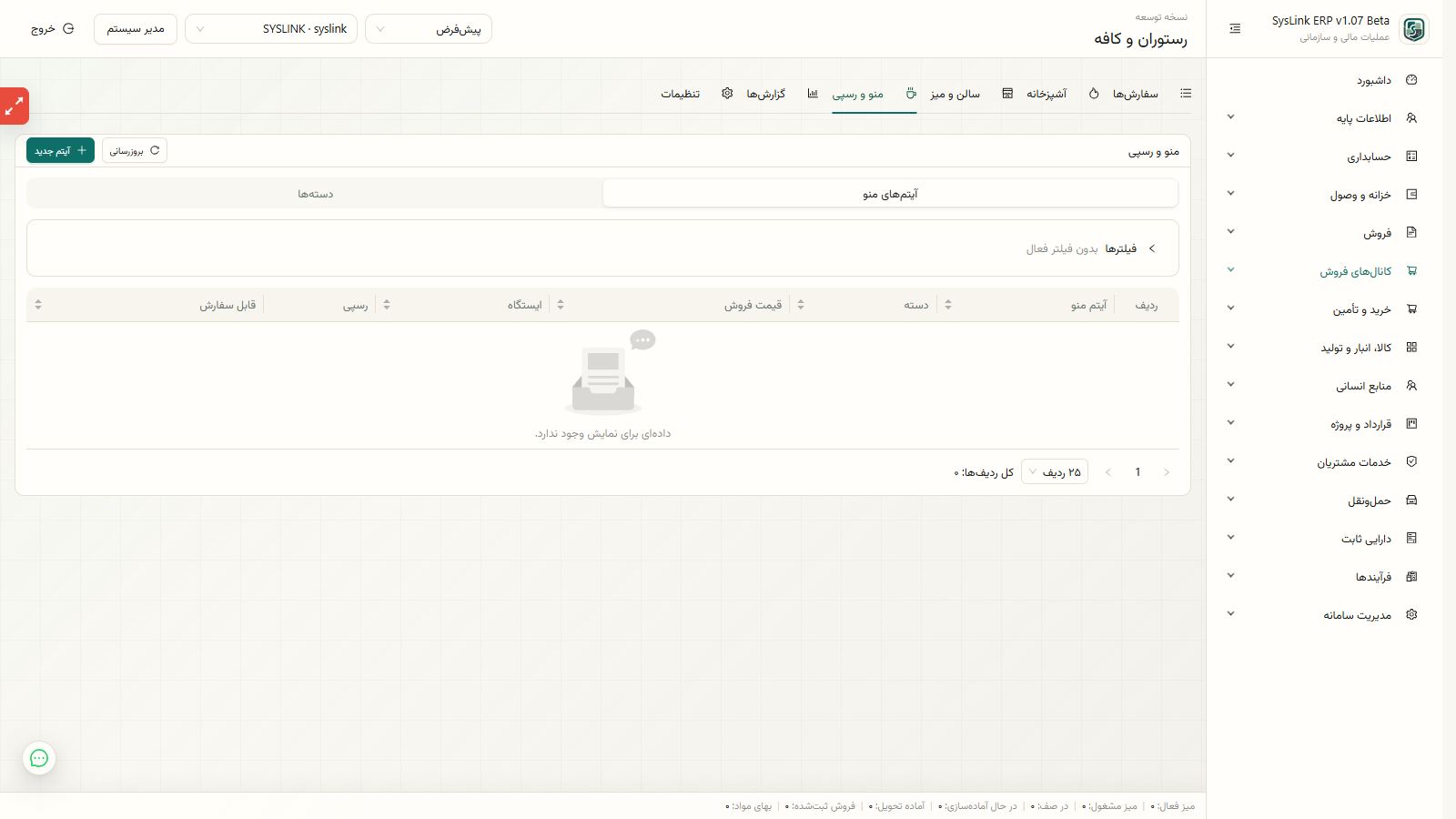Click the آماده تحویل status bar entry
Screen dimensions: 1456x819
pos(896,806)
